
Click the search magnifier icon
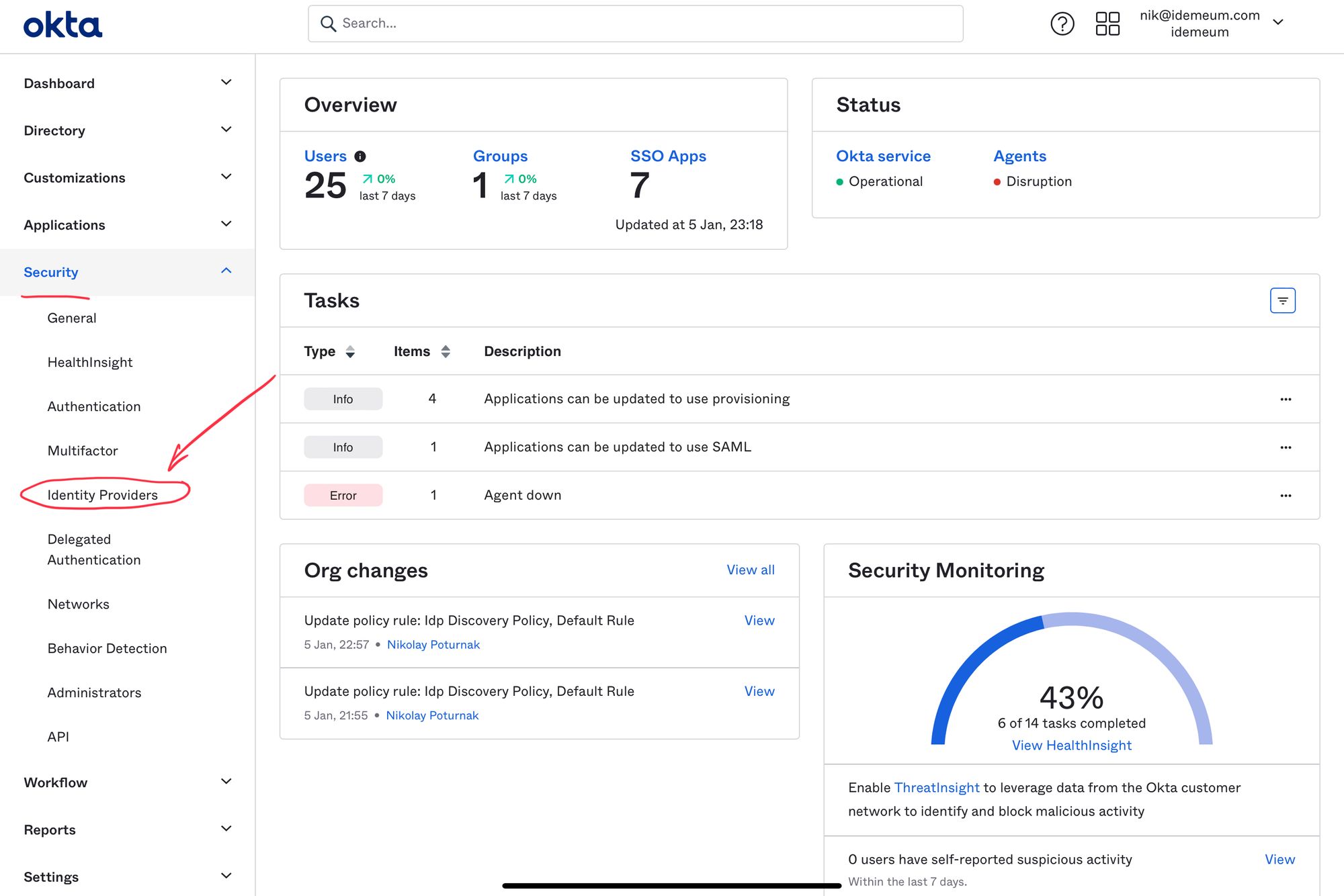(x=328, y=24)
